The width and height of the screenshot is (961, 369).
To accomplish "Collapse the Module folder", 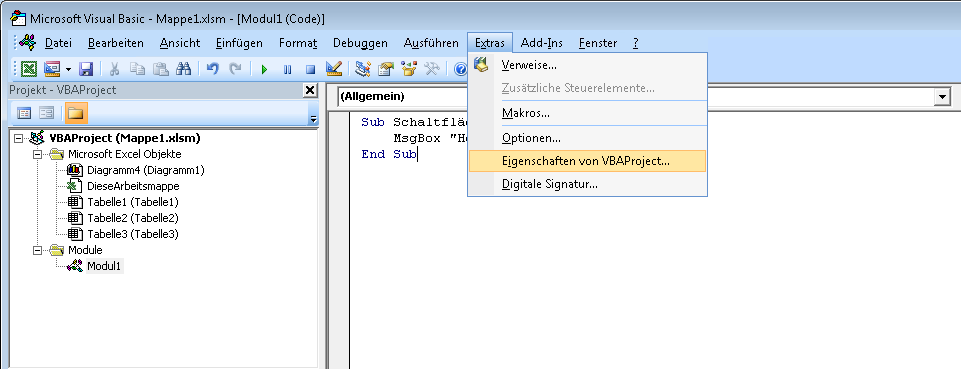I will point(37,250).
